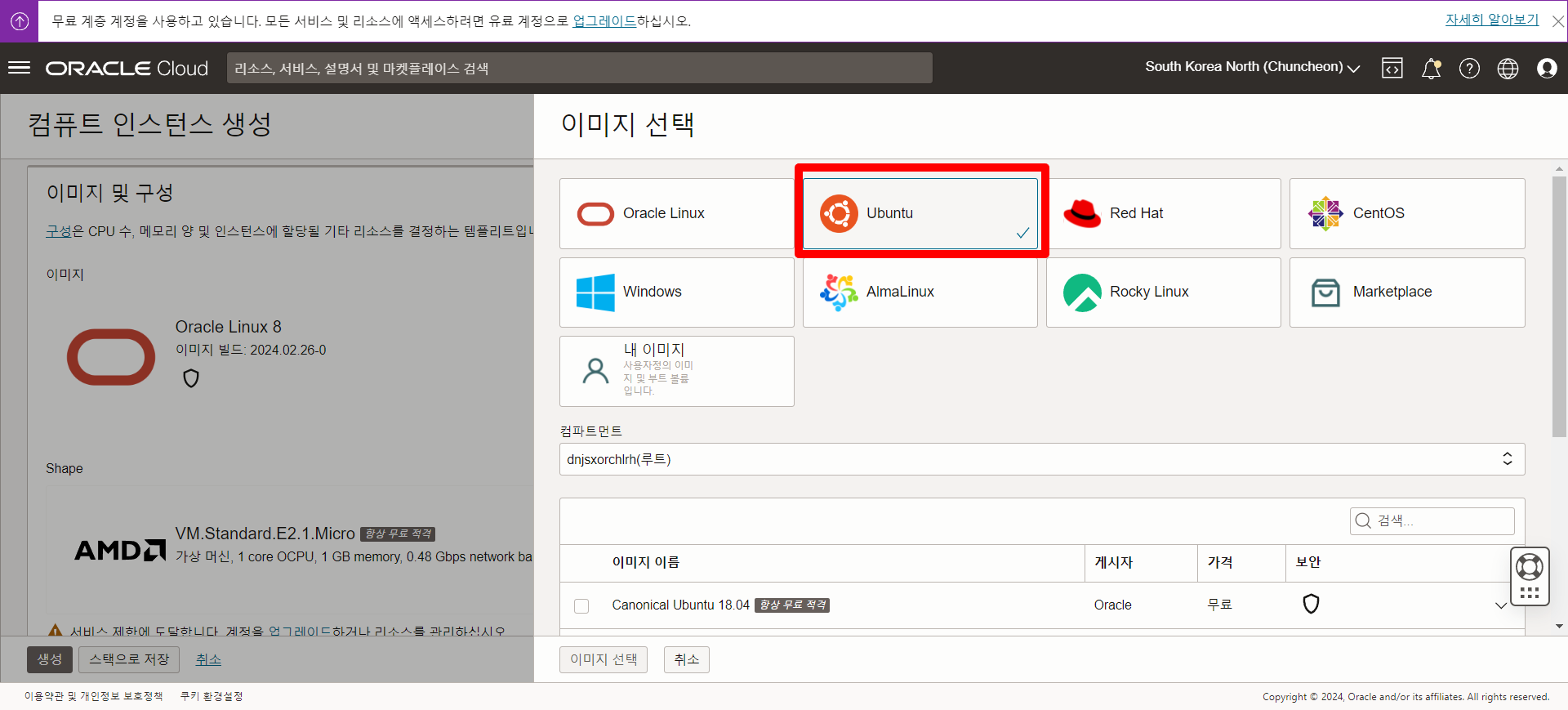Check the Canonical Ubuntu 18.04 checkbox

[x=581, y=605]
